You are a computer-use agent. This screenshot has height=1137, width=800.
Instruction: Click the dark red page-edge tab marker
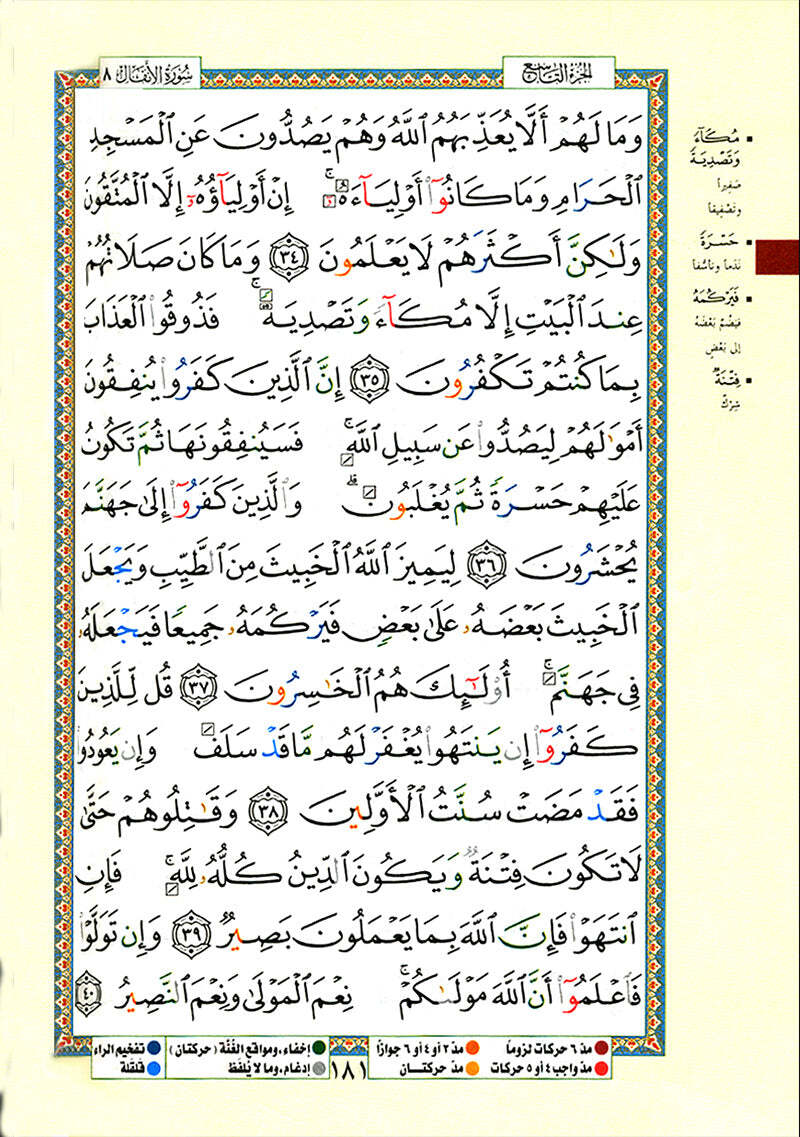point(777,257)
